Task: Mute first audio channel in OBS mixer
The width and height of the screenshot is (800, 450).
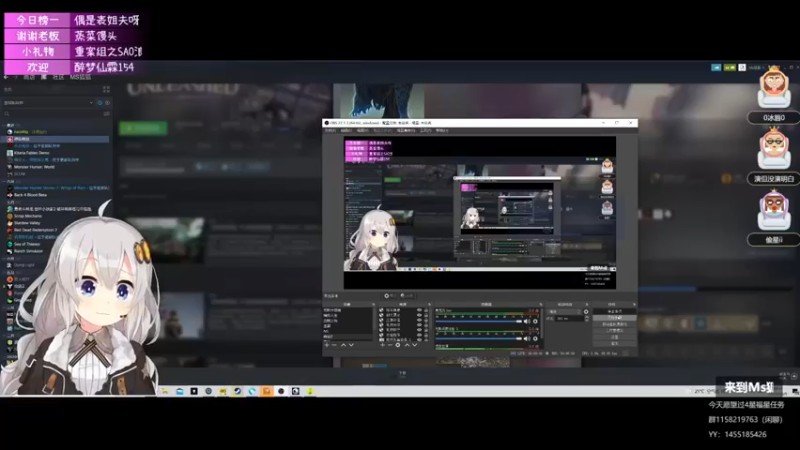Action: [527, 321]
